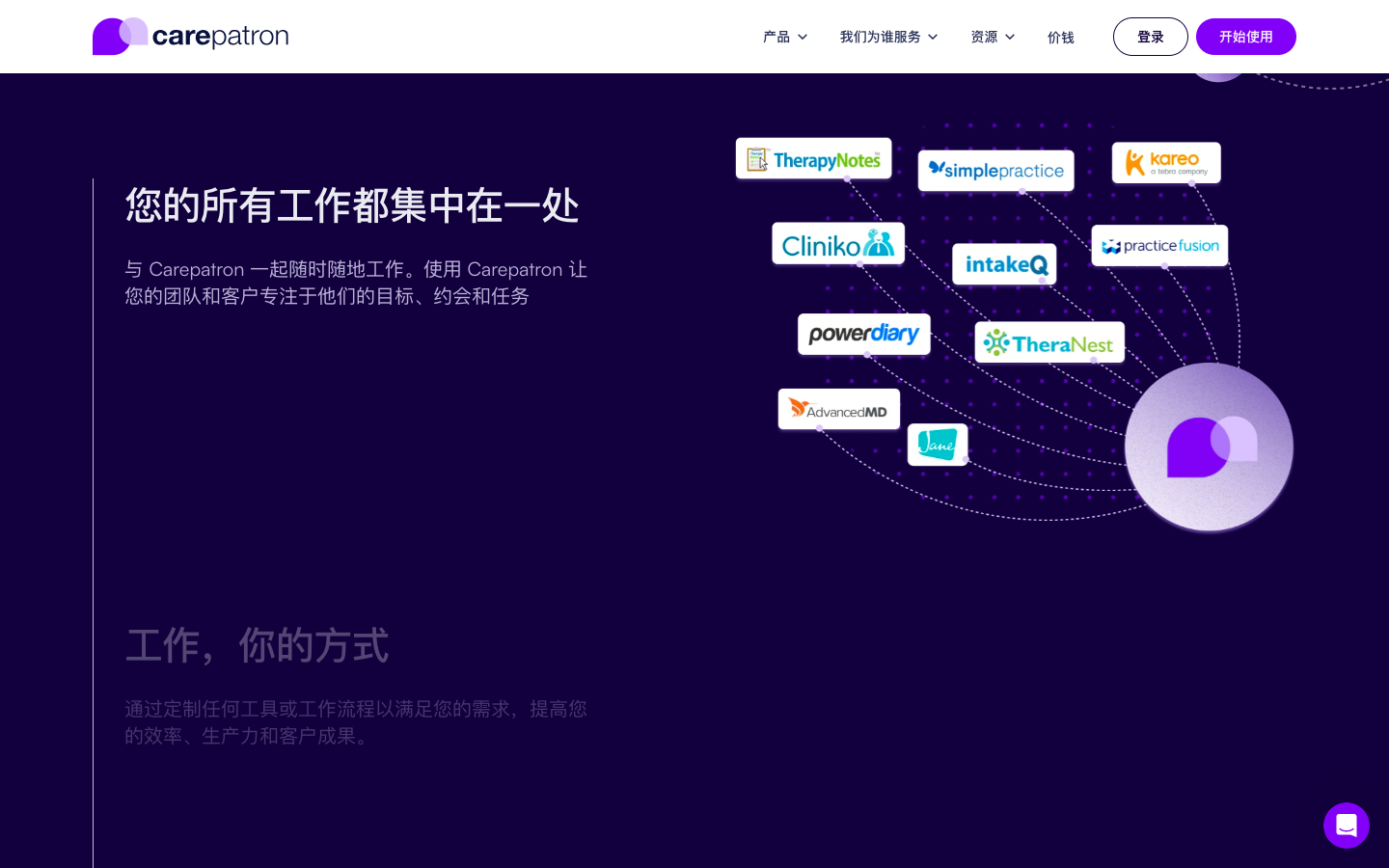
Task: Select the SimplePractice logo
Action: point(995,170)
